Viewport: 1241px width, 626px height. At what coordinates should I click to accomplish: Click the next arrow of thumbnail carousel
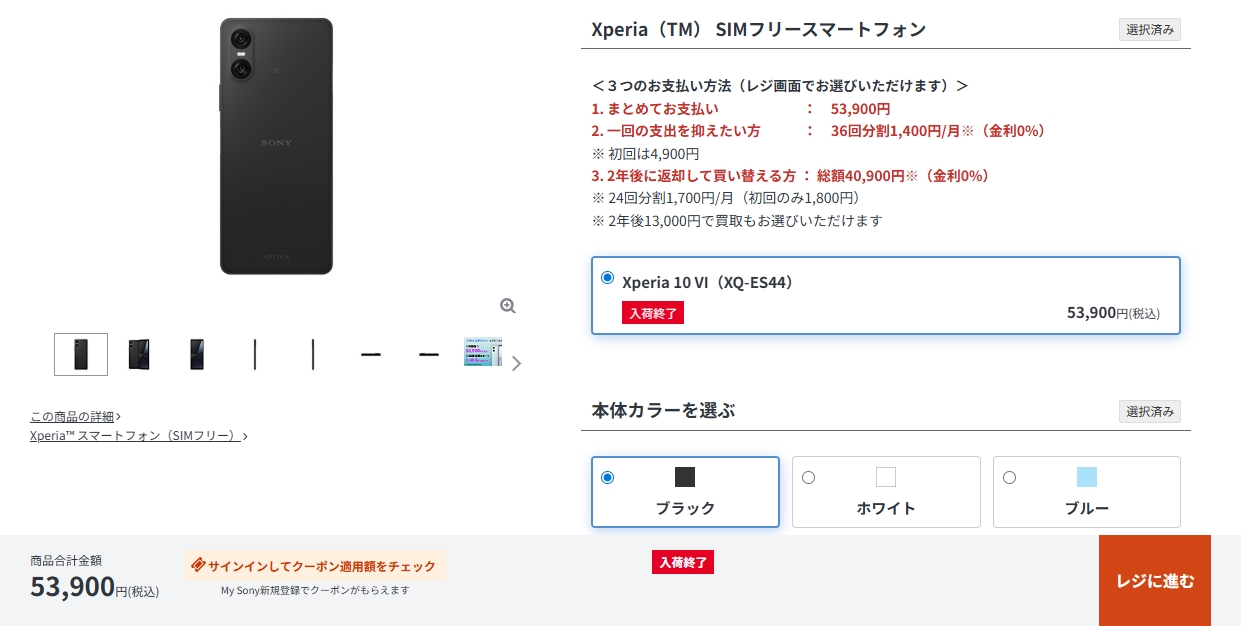516,363
